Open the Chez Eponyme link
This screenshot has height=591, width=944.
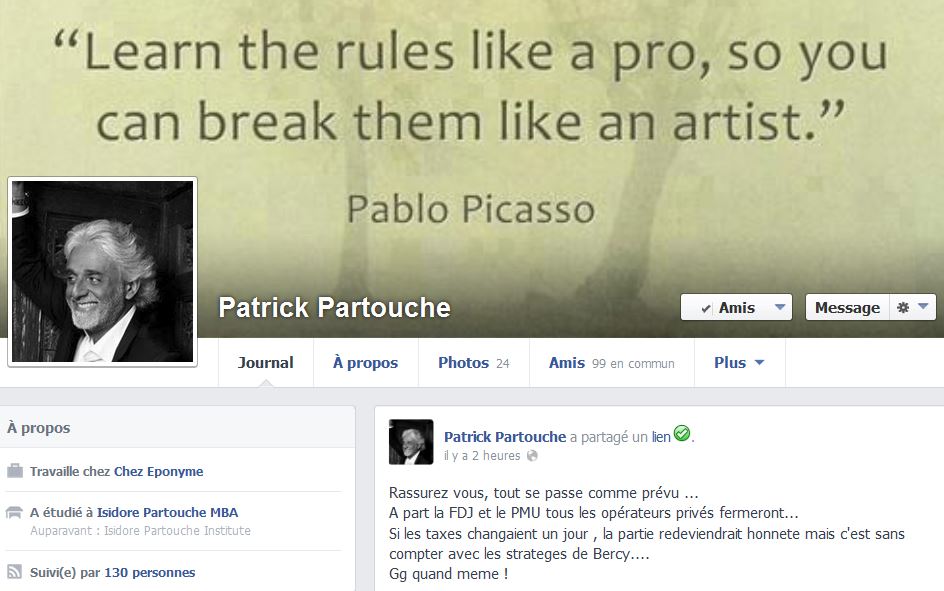[158, 471]
